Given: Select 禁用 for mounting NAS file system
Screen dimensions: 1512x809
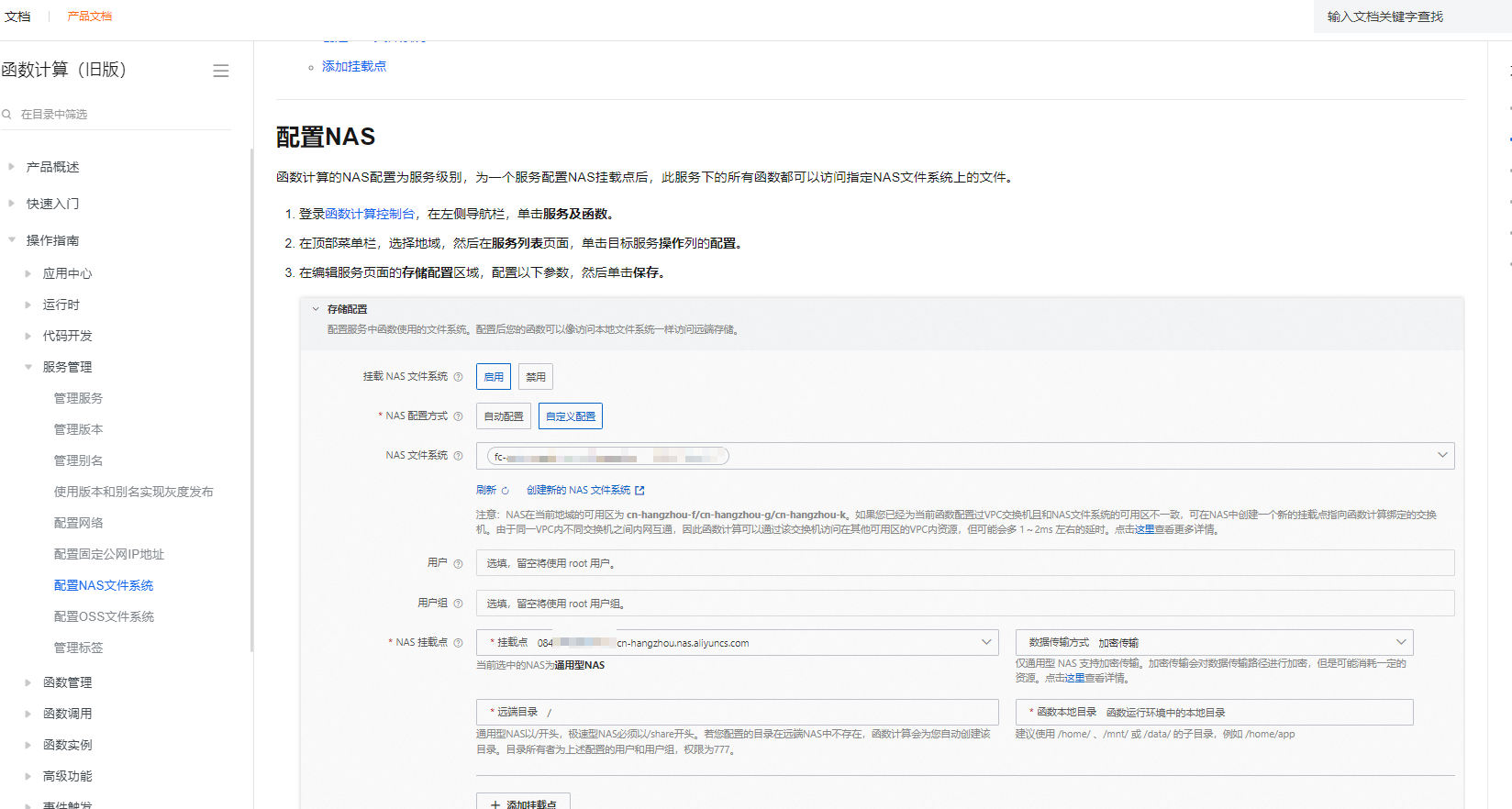Looking at the screenshot, I should [x=536, y=377].
